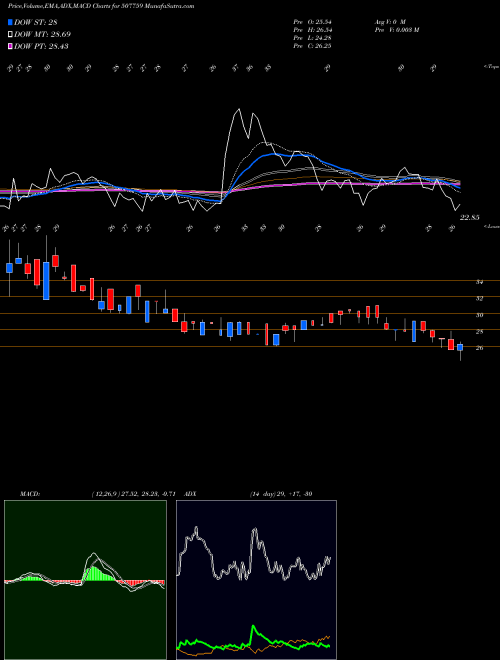The width and height of the screenshot is (500, 660).
Task: Click the white DOW MT legend swatch
Action: click(x=10, y=34)
